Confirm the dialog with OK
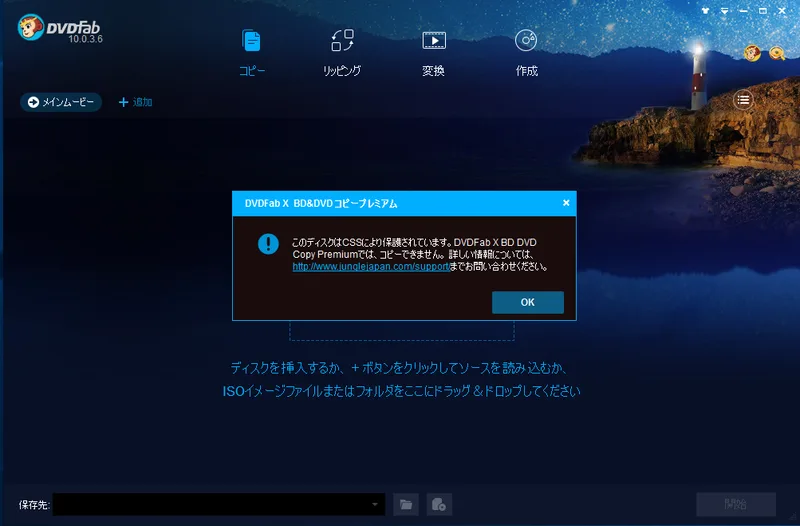The width and height of the screenshot is (800, 526). [x=528, y=302]
